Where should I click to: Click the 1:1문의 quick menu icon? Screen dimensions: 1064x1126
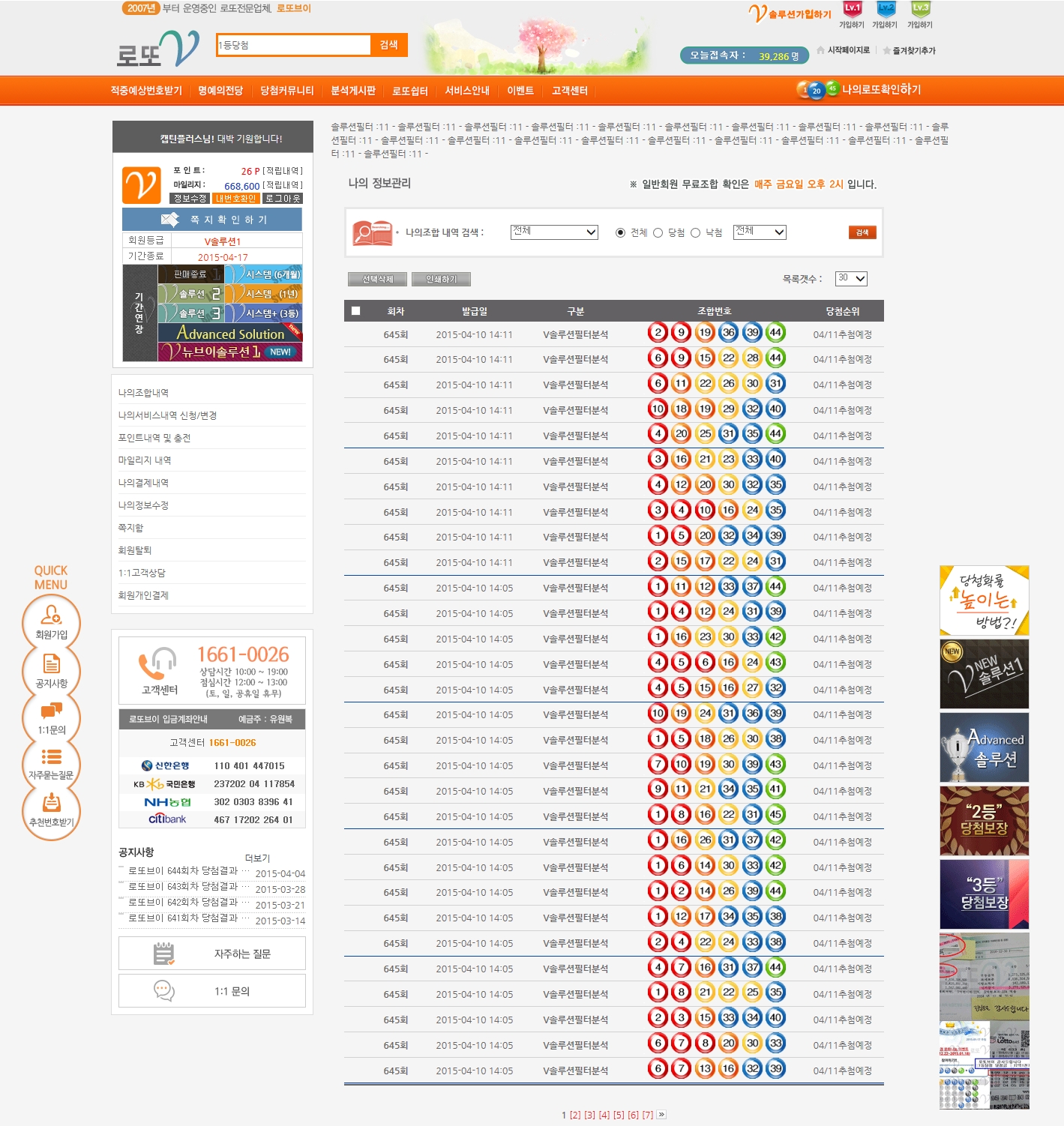[51, 716]
